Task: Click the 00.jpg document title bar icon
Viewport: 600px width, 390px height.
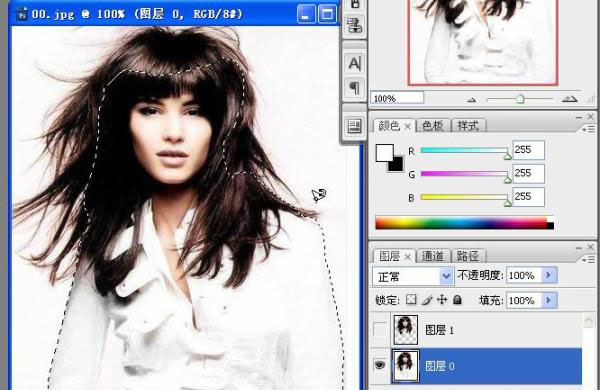Action: [21, 15]
